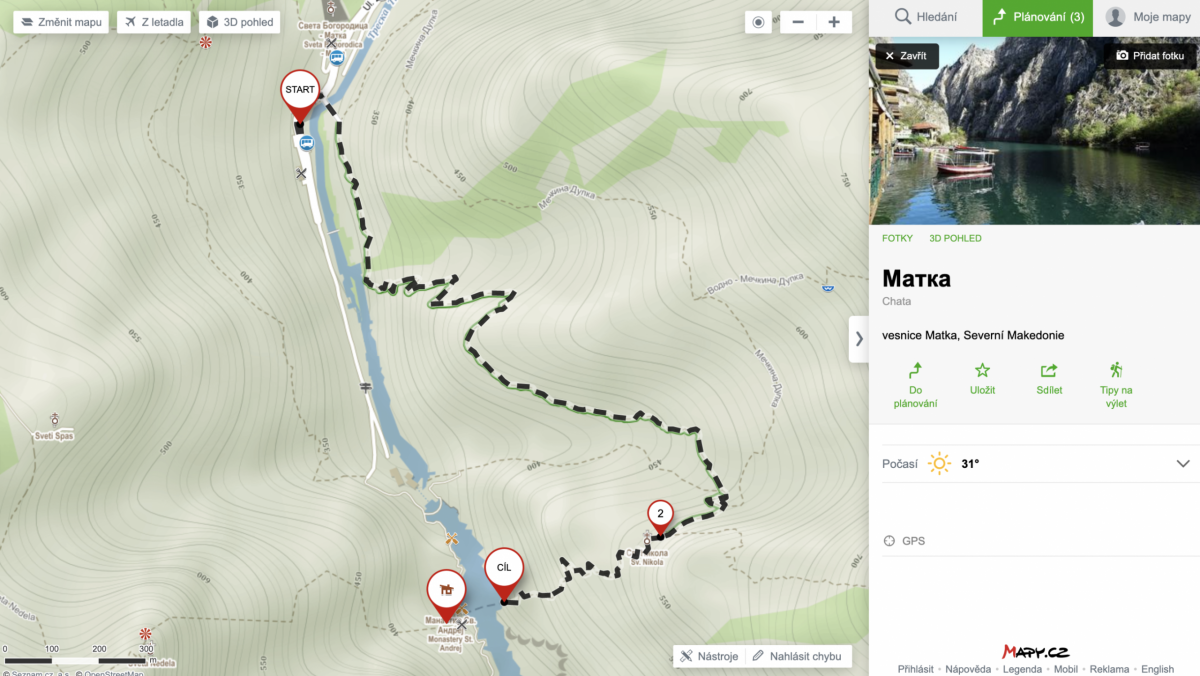Click the Přidat fotku button

(x=1150, y=56)
